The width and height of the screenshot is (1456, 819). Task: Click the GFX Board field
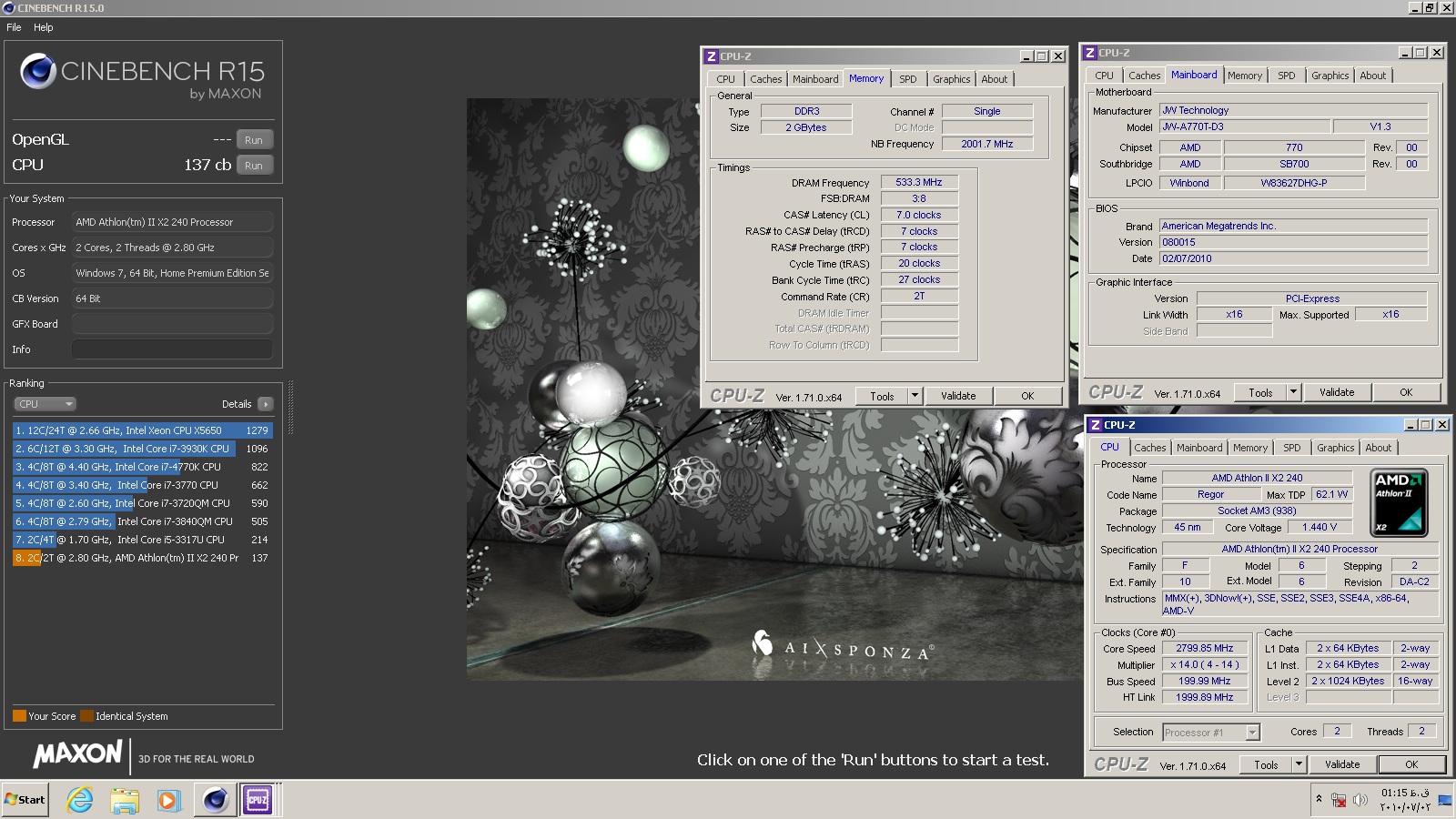[172, 324]
